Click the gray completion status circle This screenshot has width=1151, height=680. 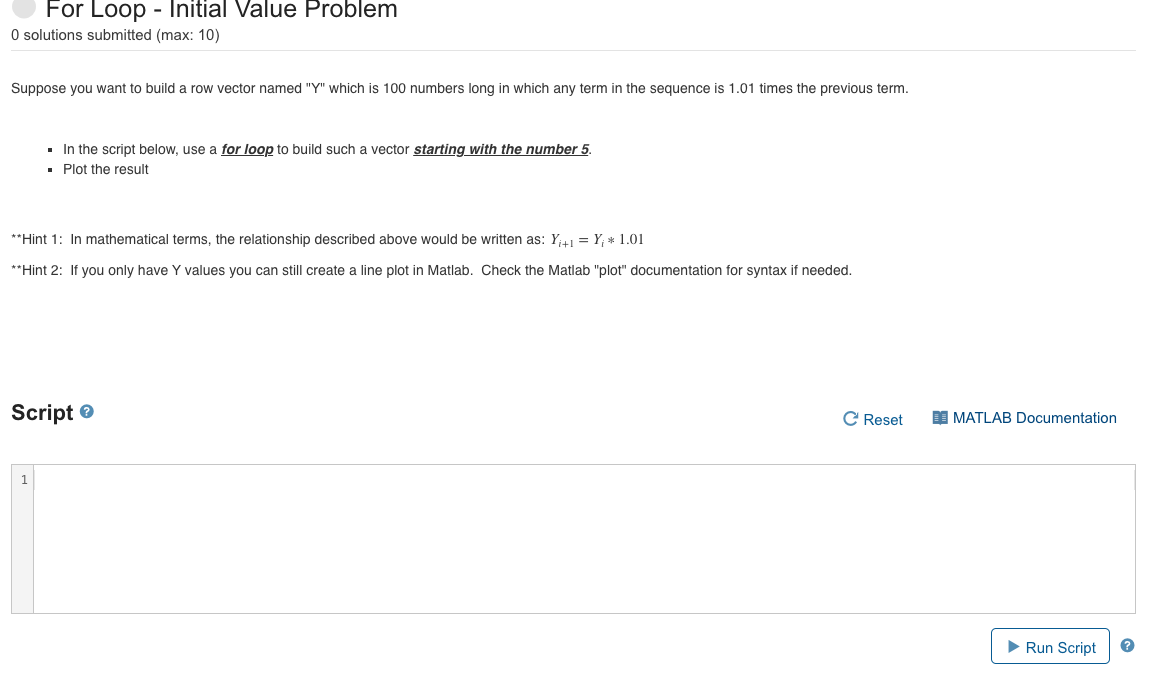click(22, 11)
